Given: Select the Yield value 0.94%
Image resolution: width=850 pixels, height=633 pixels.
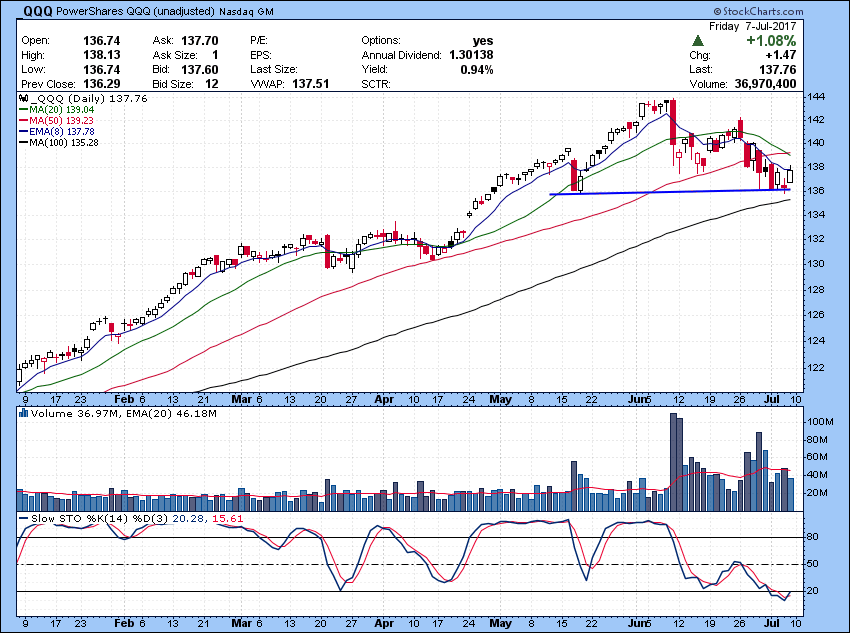Looking at the screenshot, I should pos(477,69).
